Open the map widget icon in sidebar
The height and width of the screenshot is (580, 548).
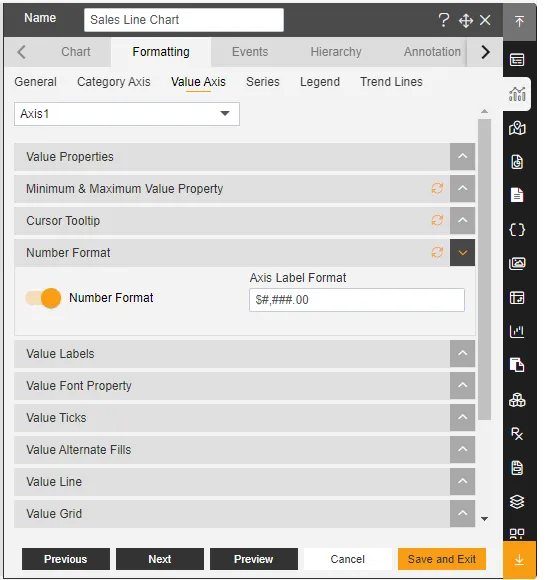pos(517,128)
